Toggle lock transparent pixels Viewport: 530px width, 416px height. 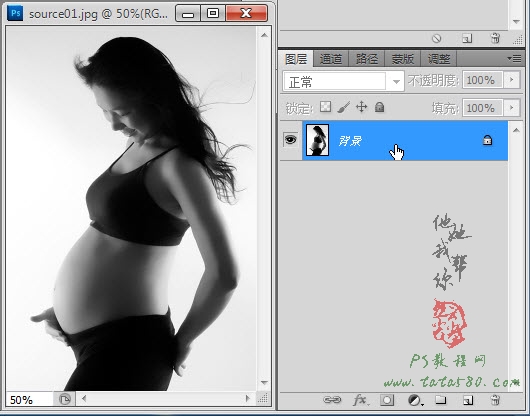coord(326,107)
